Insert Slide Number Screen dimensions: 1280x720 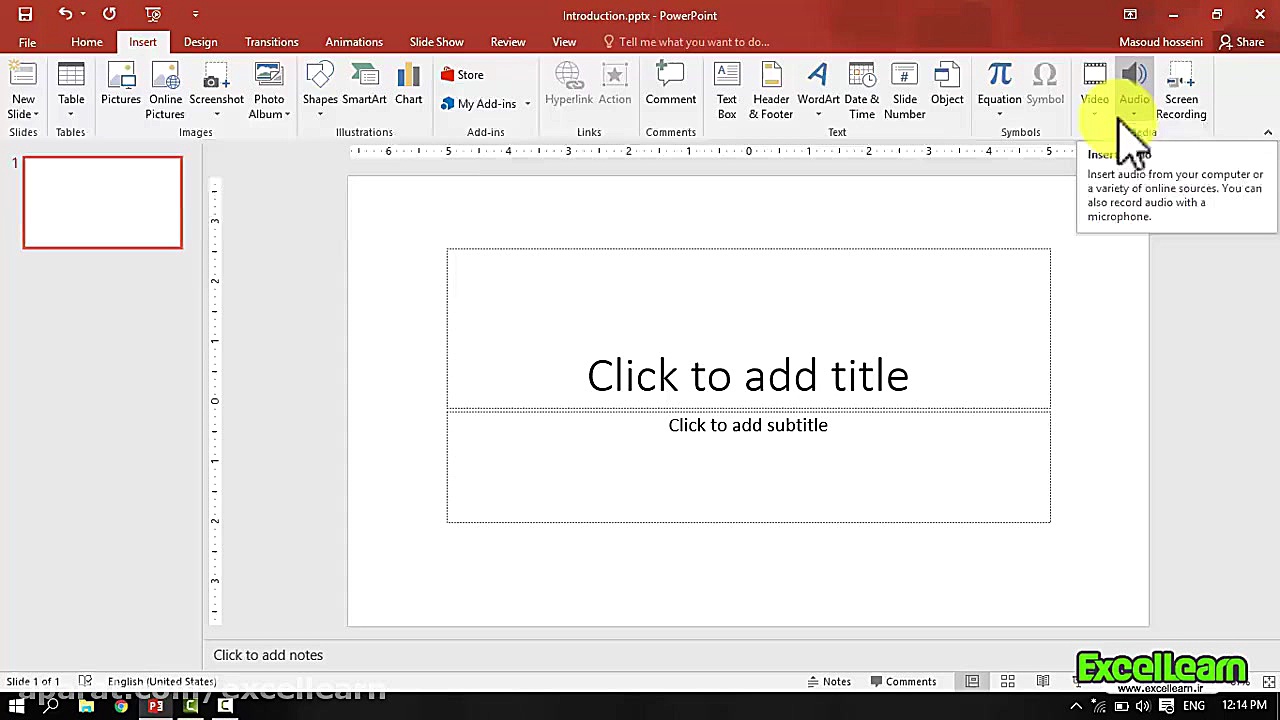[905, 91]
